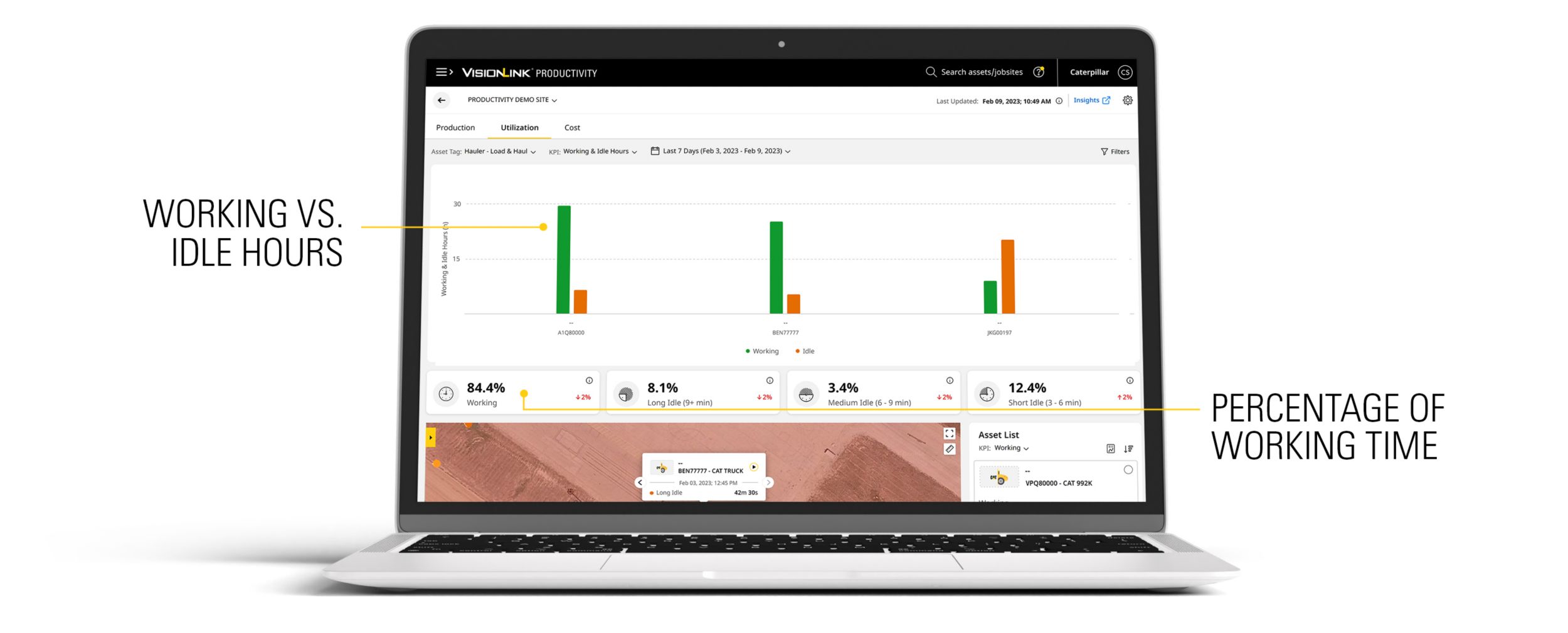Viewport: 1568px width, 633px height.
Task: Click the orange asset marker on map
Action: (x=437, y=464)
